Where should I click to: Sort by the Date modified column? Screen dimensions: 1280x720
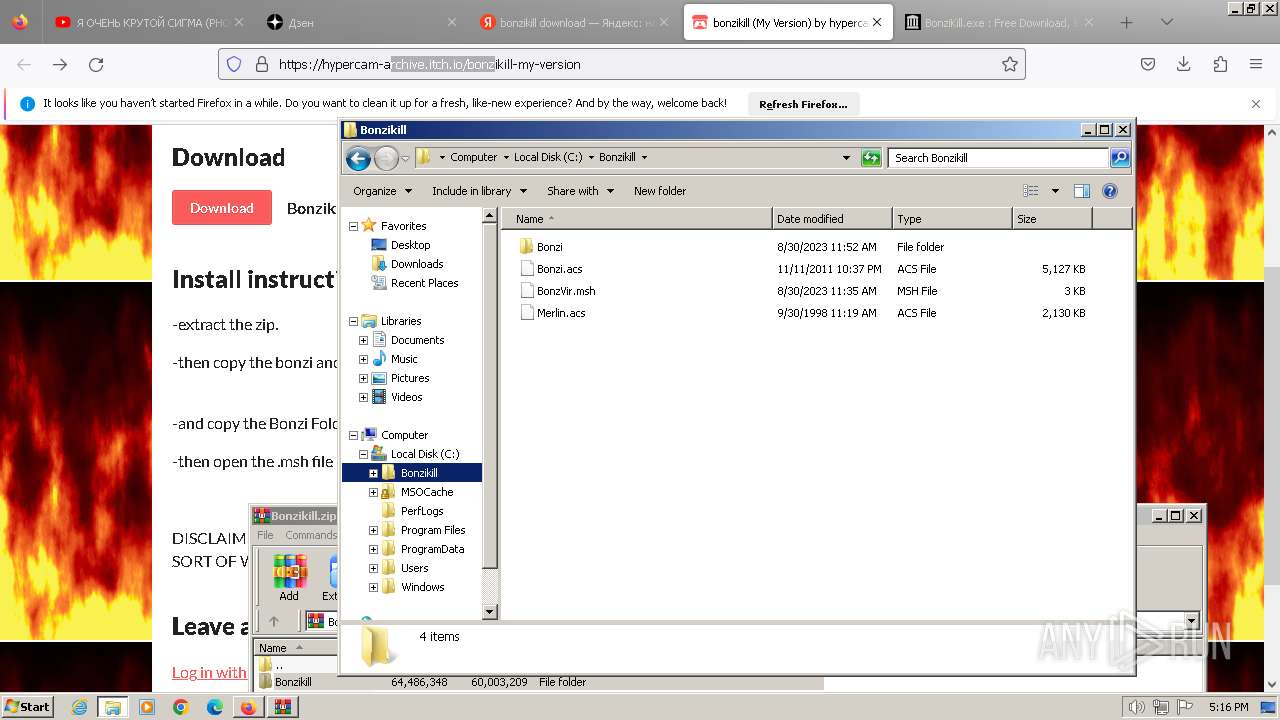tap(832, 219)
